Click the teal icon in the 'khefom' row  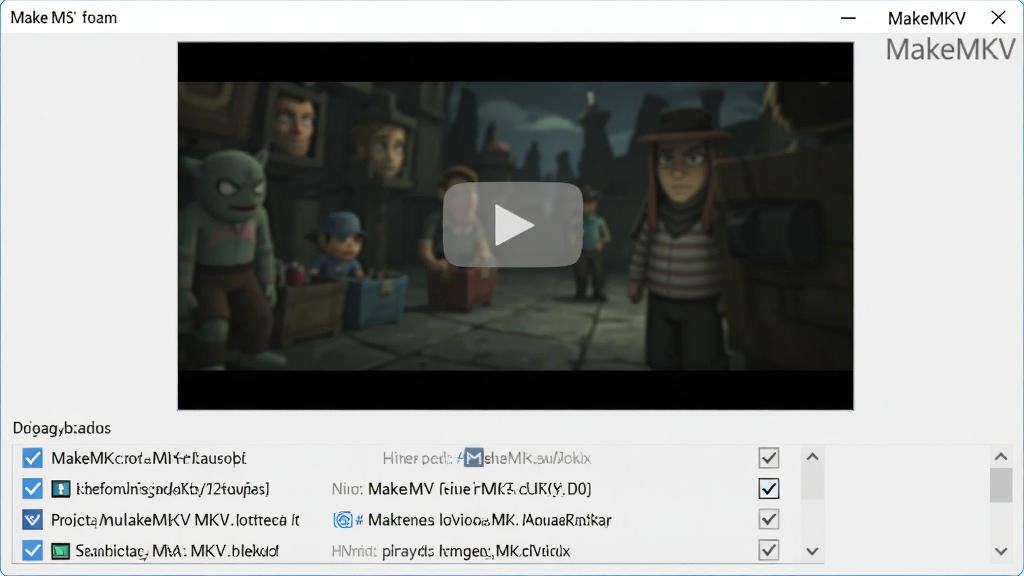click(61, 488)
